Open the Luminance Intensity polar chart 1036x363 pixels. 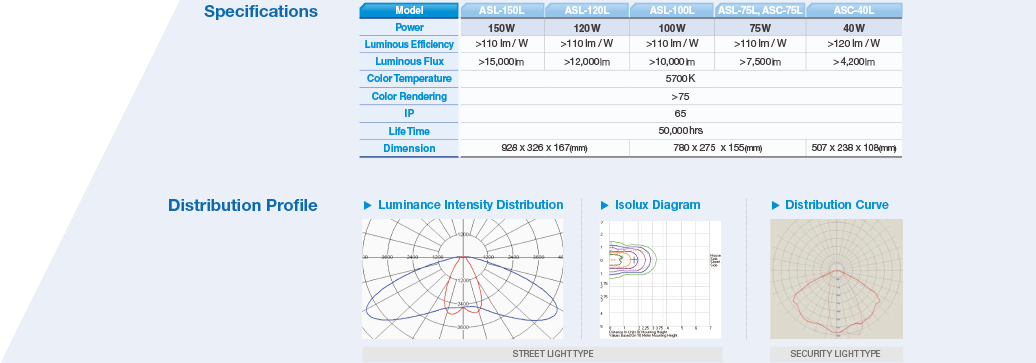462,279
